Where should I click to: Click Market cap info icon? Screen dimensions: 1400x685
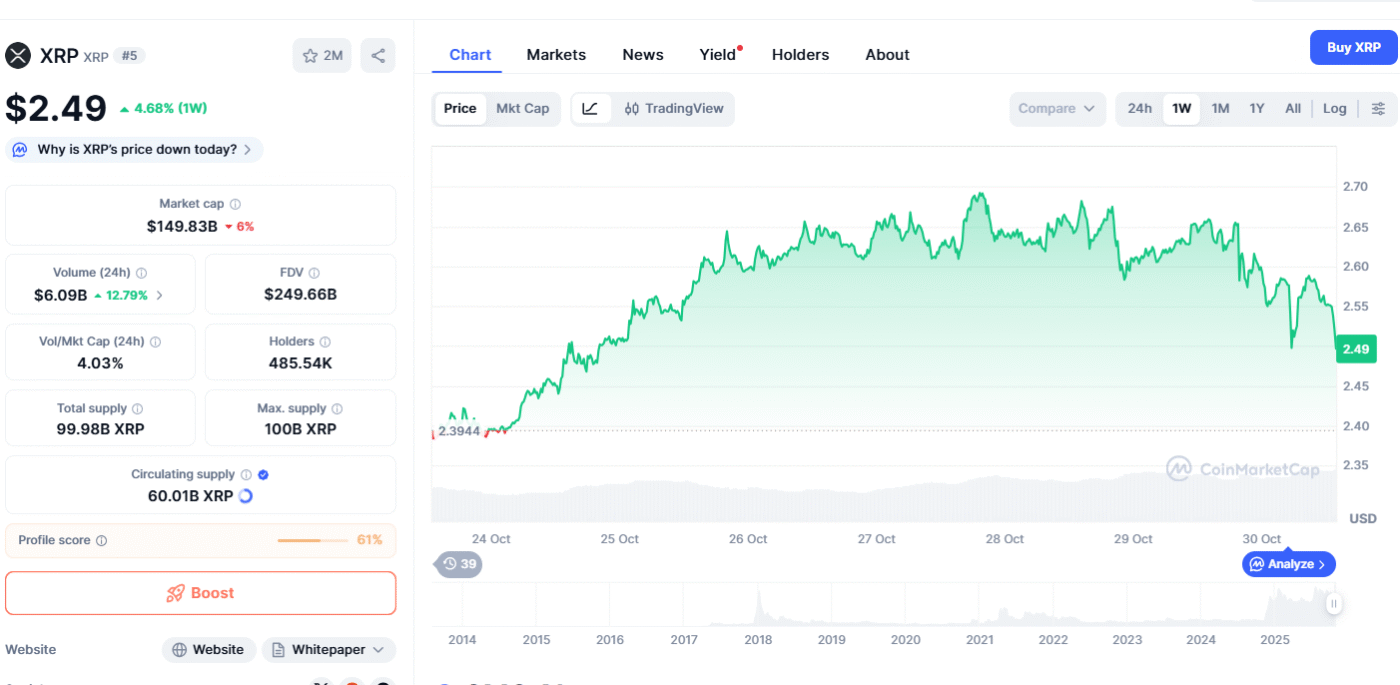pos(235,204)
